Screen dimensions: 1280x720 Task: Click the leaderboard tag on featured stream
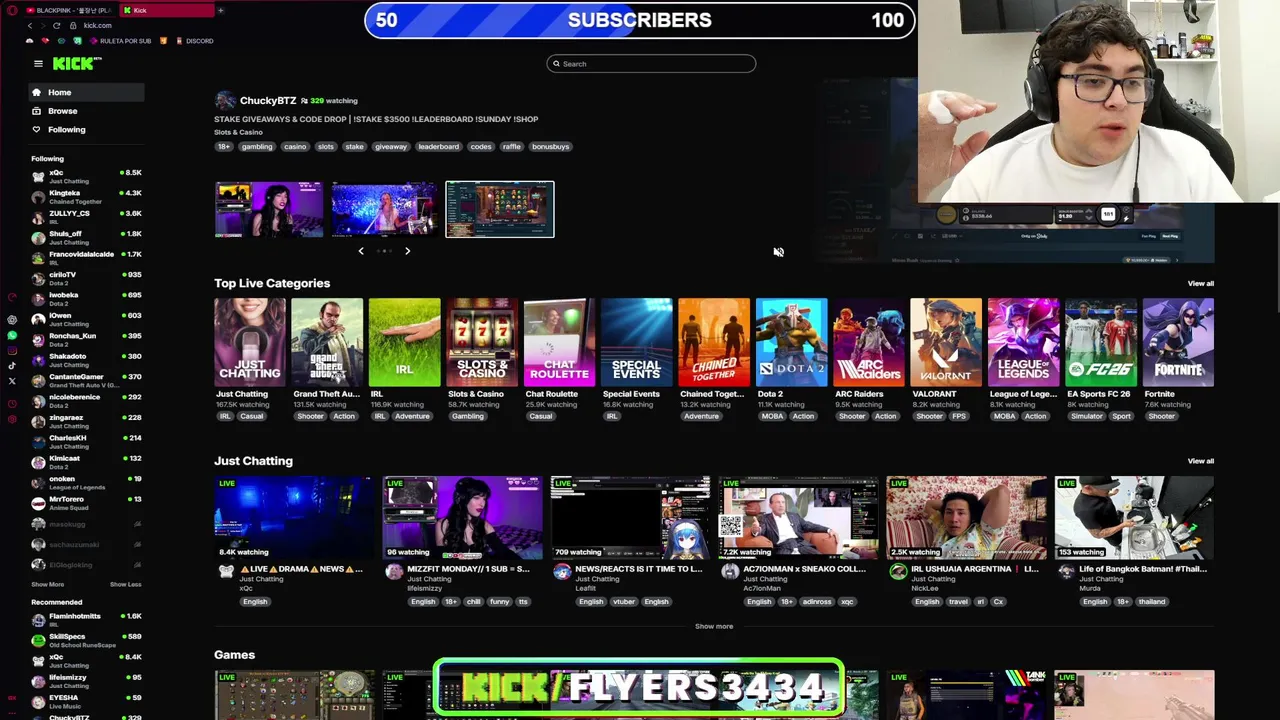[x=438, y=147]
